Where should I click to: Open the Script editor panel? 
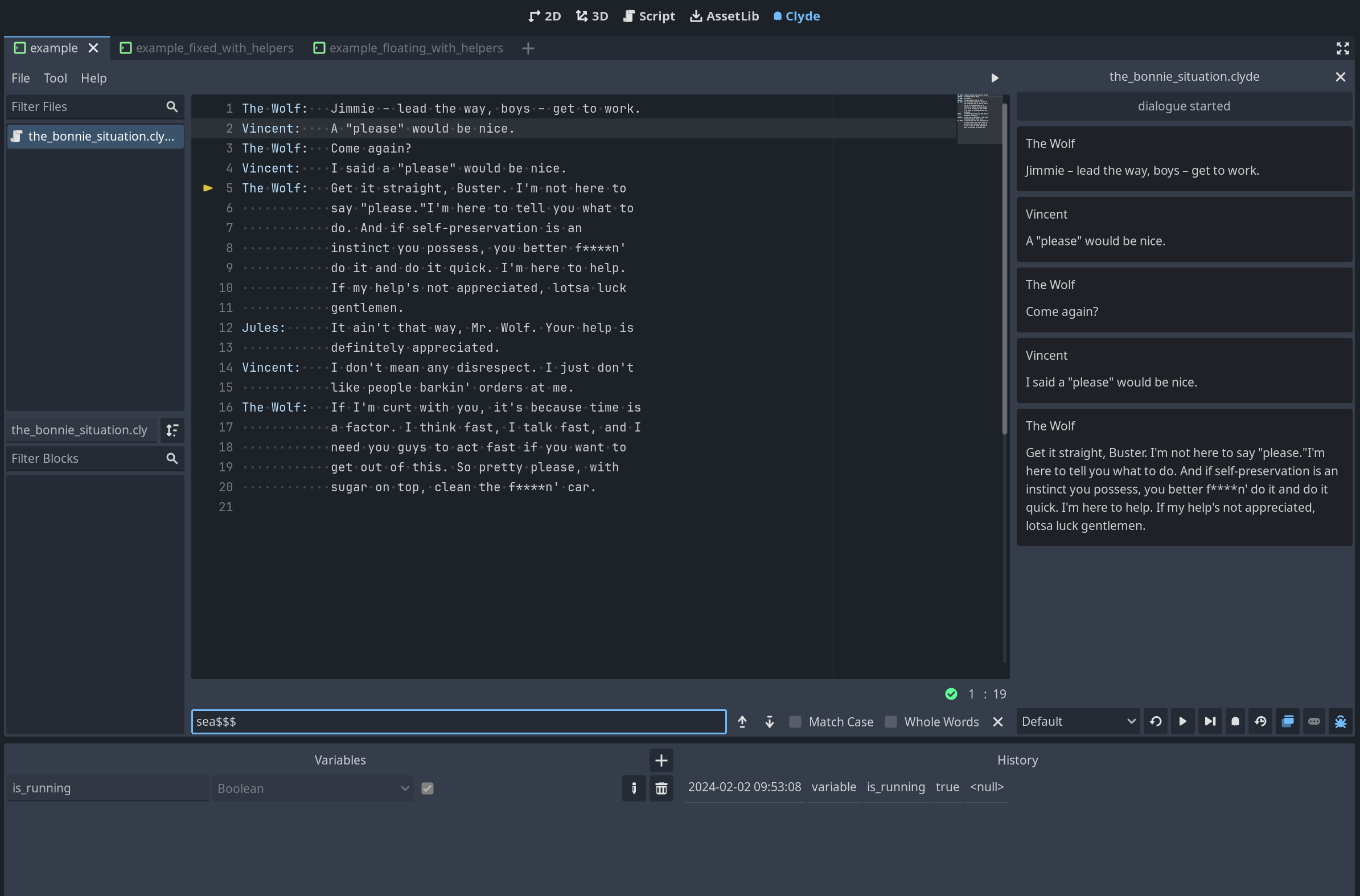(654, 16)
